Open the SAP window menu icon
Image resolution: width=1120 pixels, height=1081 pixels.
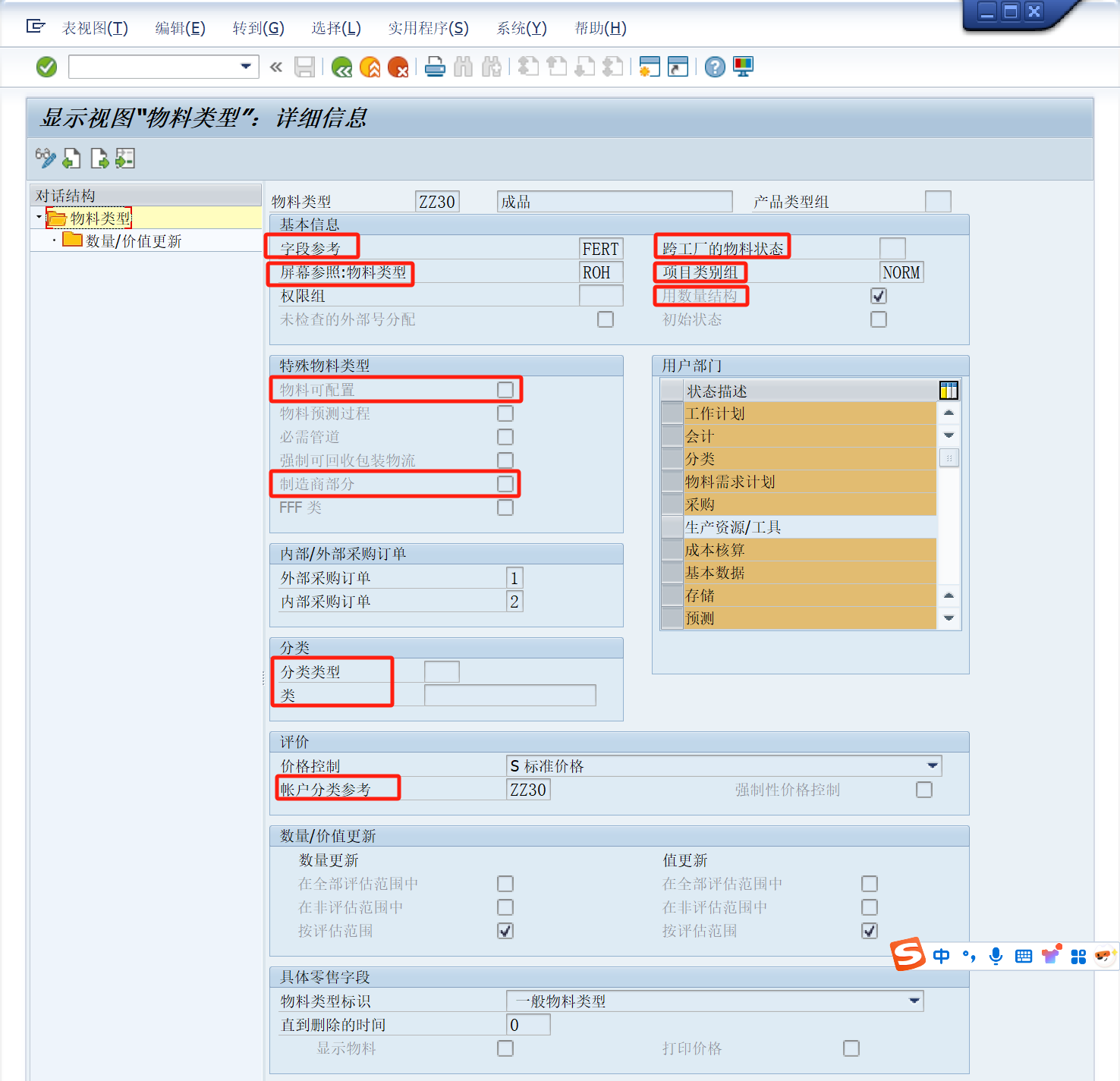point(35,27)
